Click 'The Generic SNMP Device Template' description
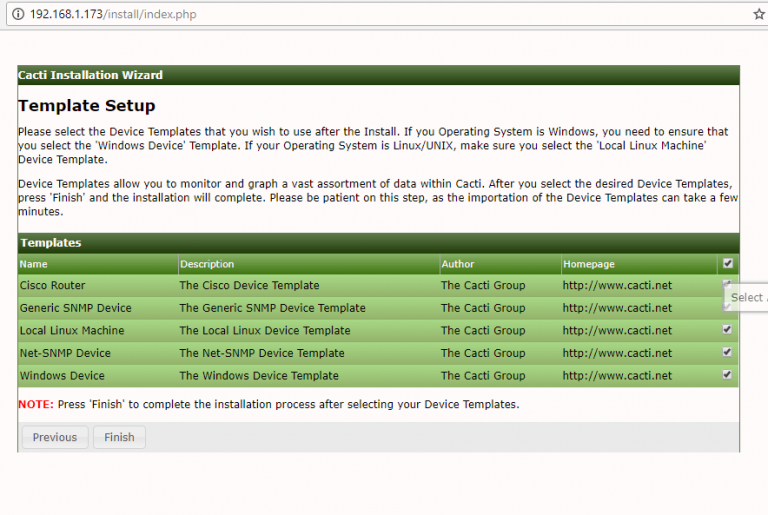 click(272, 308)
